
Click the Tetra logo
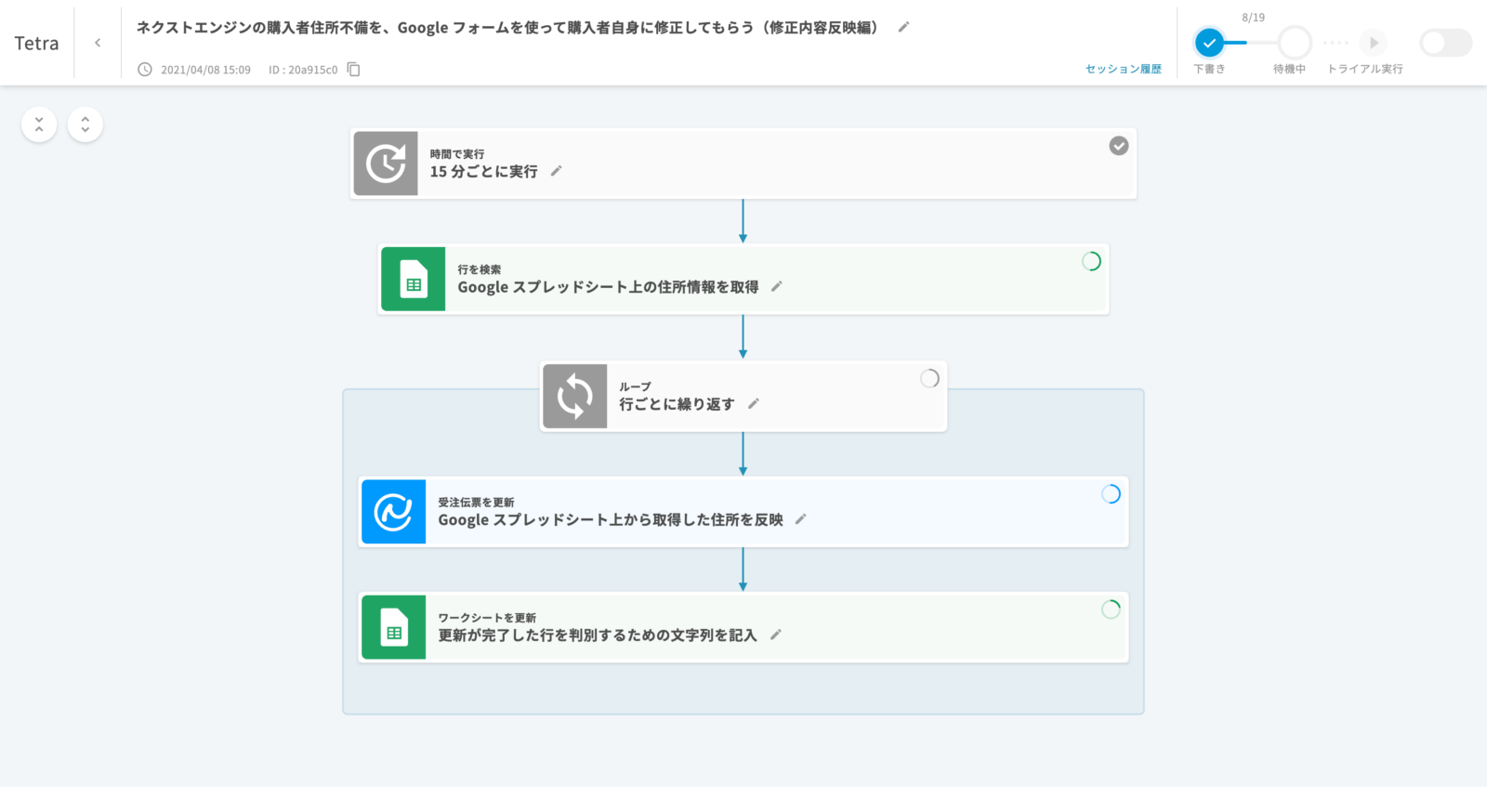coord(36,43)
